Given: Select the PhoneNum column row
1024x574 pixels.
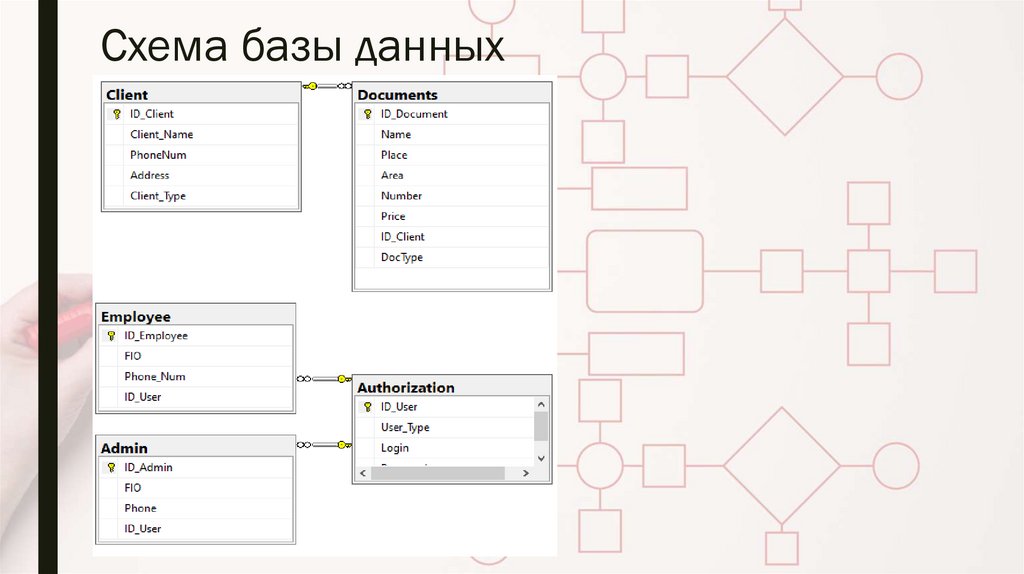Looking at the screenshot, I should pyautogui.click(x=201, y=155).
